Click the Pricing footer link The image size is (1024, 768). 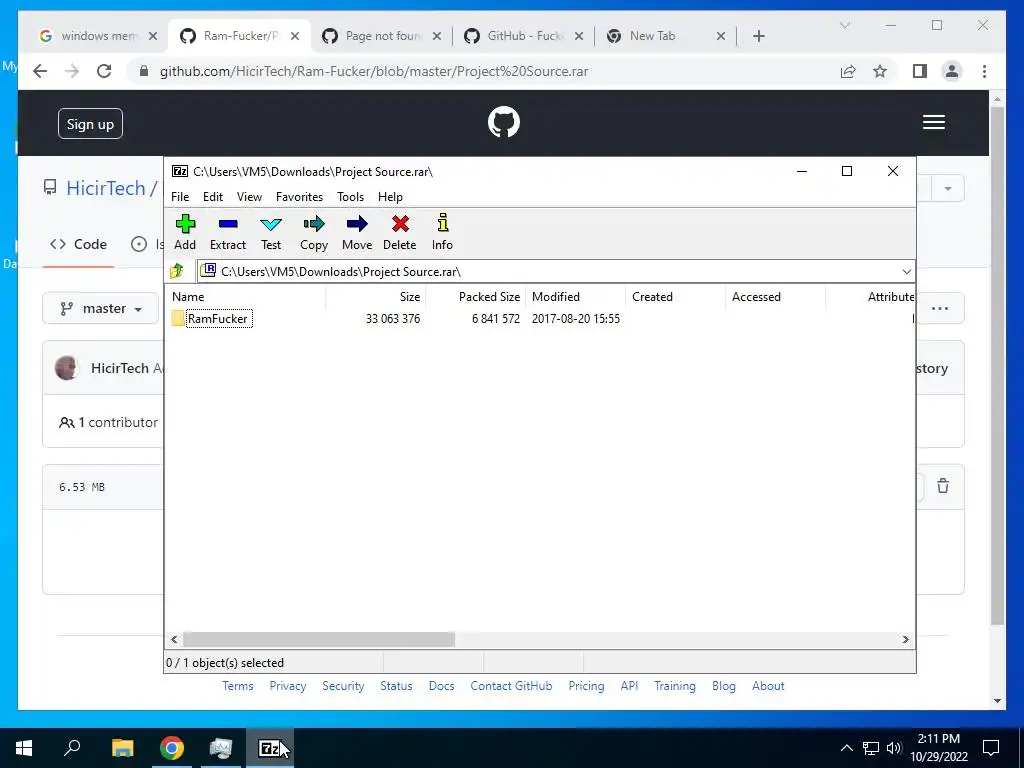pos(586,686)
